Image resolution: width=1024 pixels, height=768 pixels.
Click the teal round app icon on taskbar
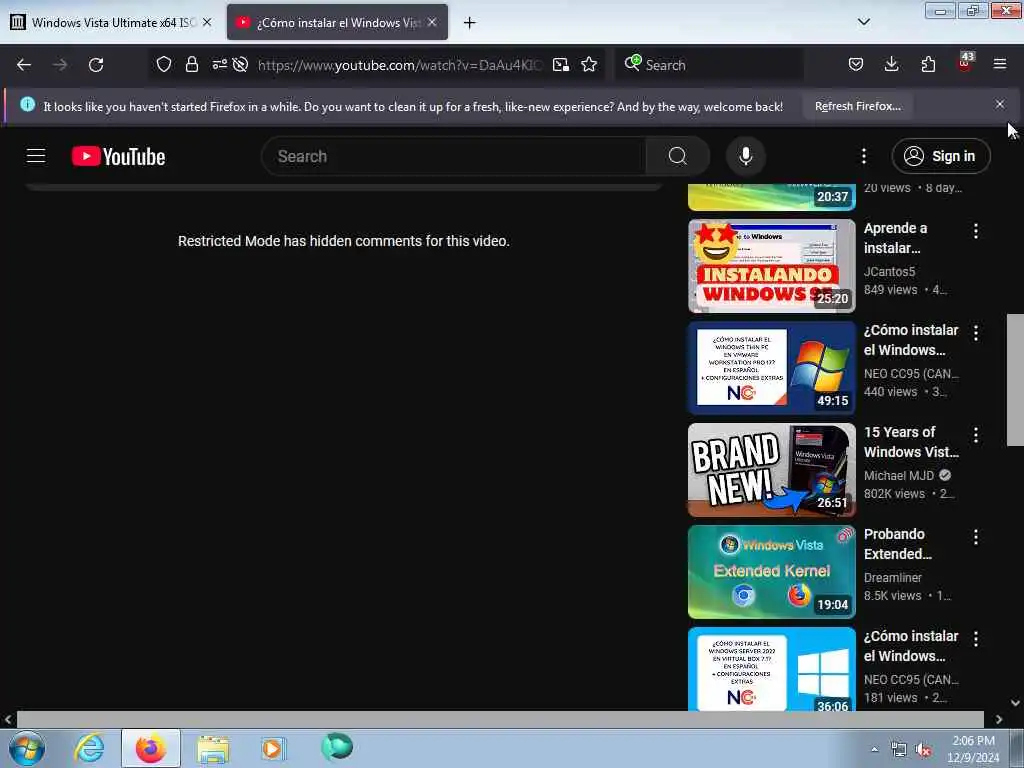[x=337, y=746]
